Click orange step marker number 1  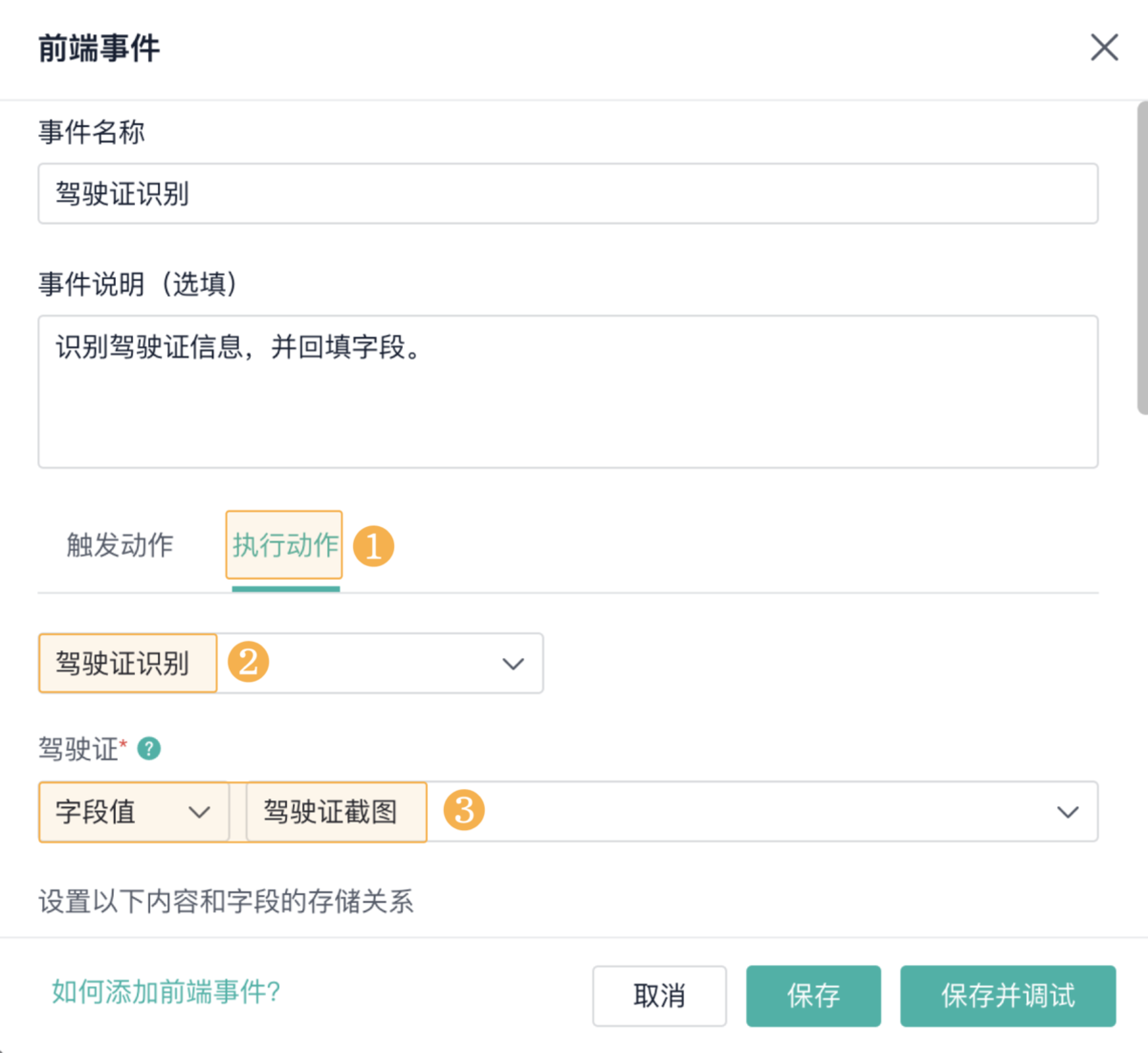pos(373,546)
